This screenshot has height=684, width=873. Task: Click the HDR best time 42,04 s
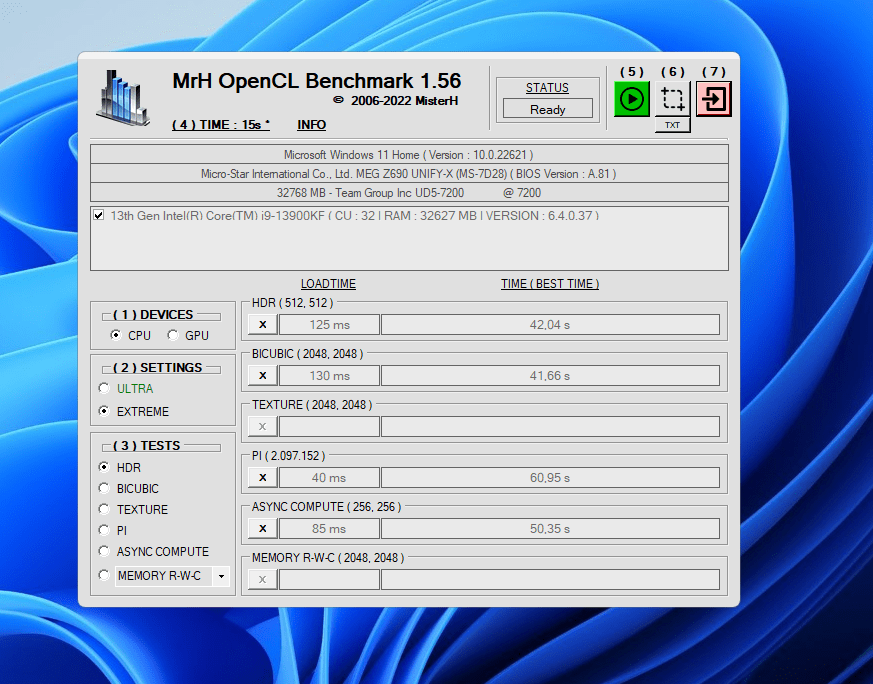click(x=550, y=324)
